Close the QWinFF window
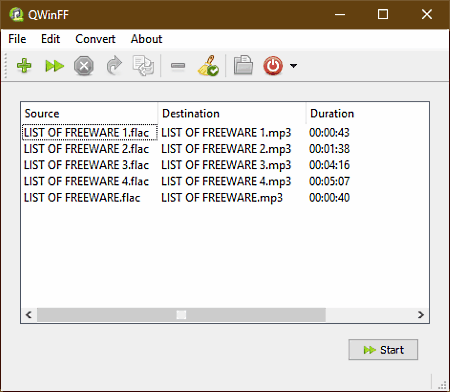 click(427, 14)
